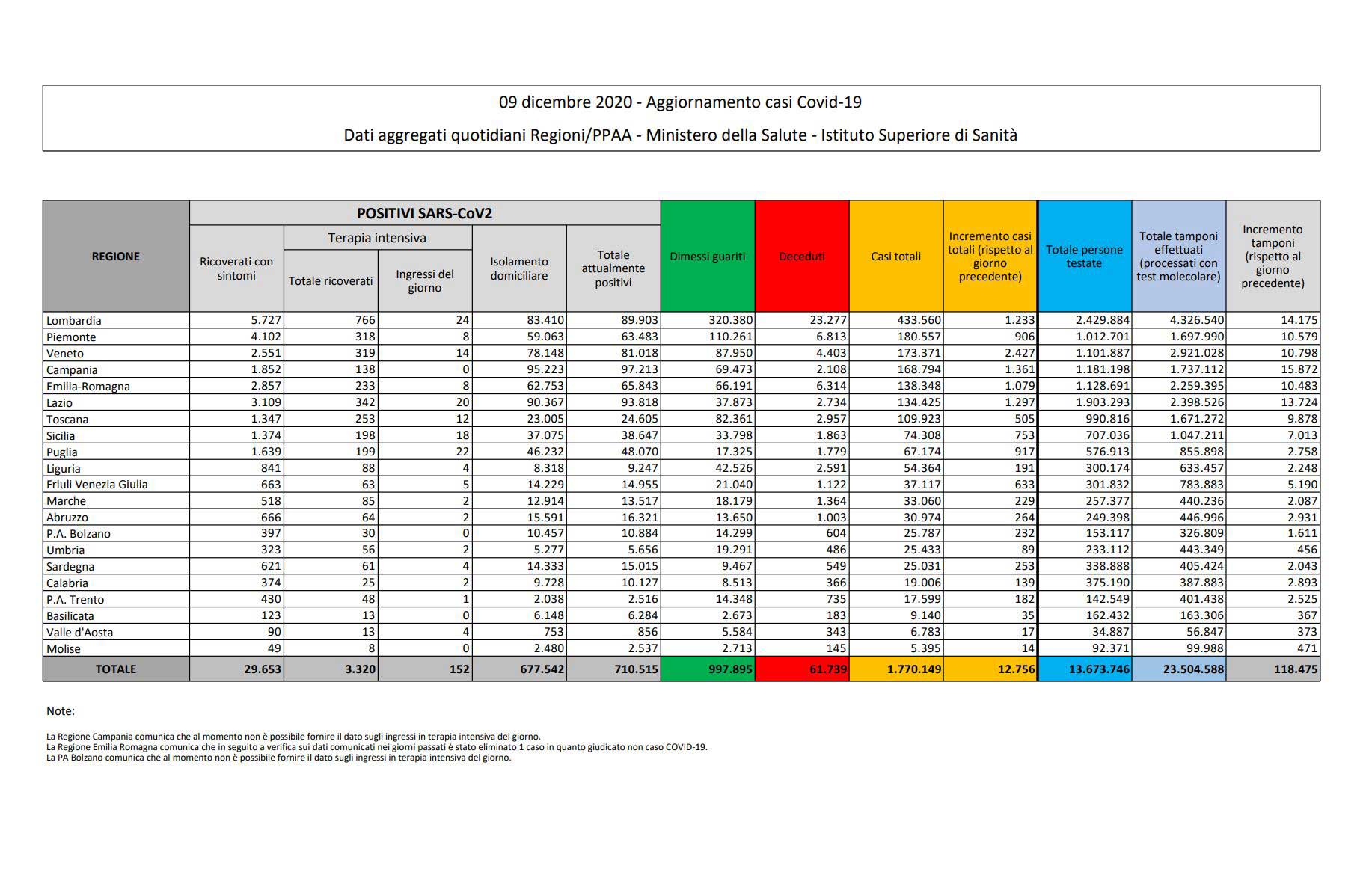Select the Terapia intensiva subheader
Screen dimensions: 1372x878
377,238
